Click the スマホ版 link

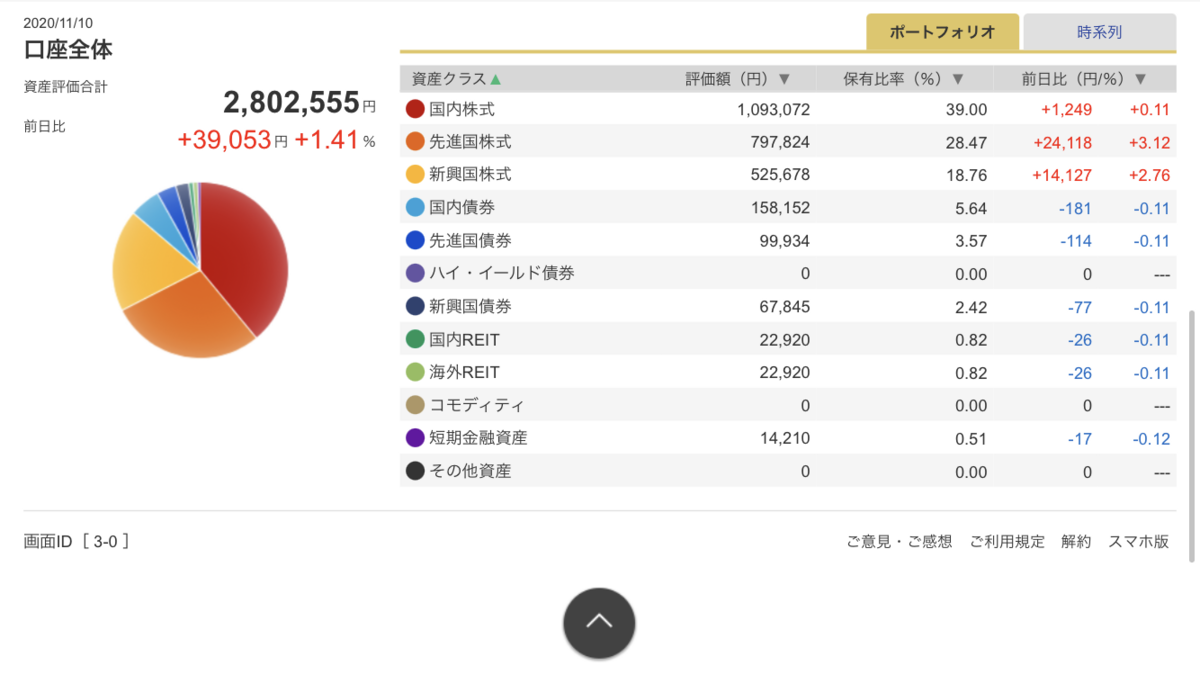(x=1139, y=541)
